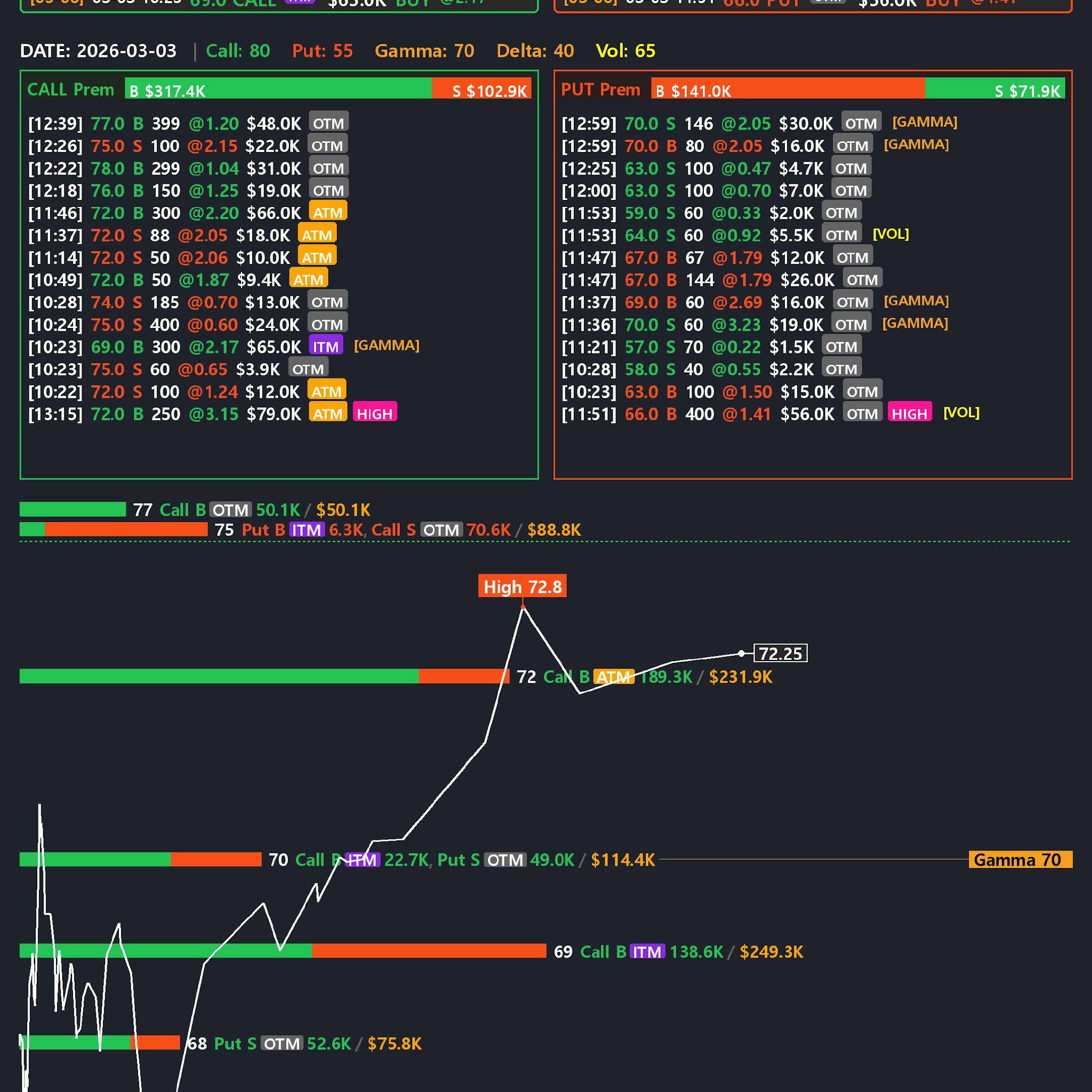
Task: Click the VOL tag on 64.0 put row
Action: tap(891, 234)
